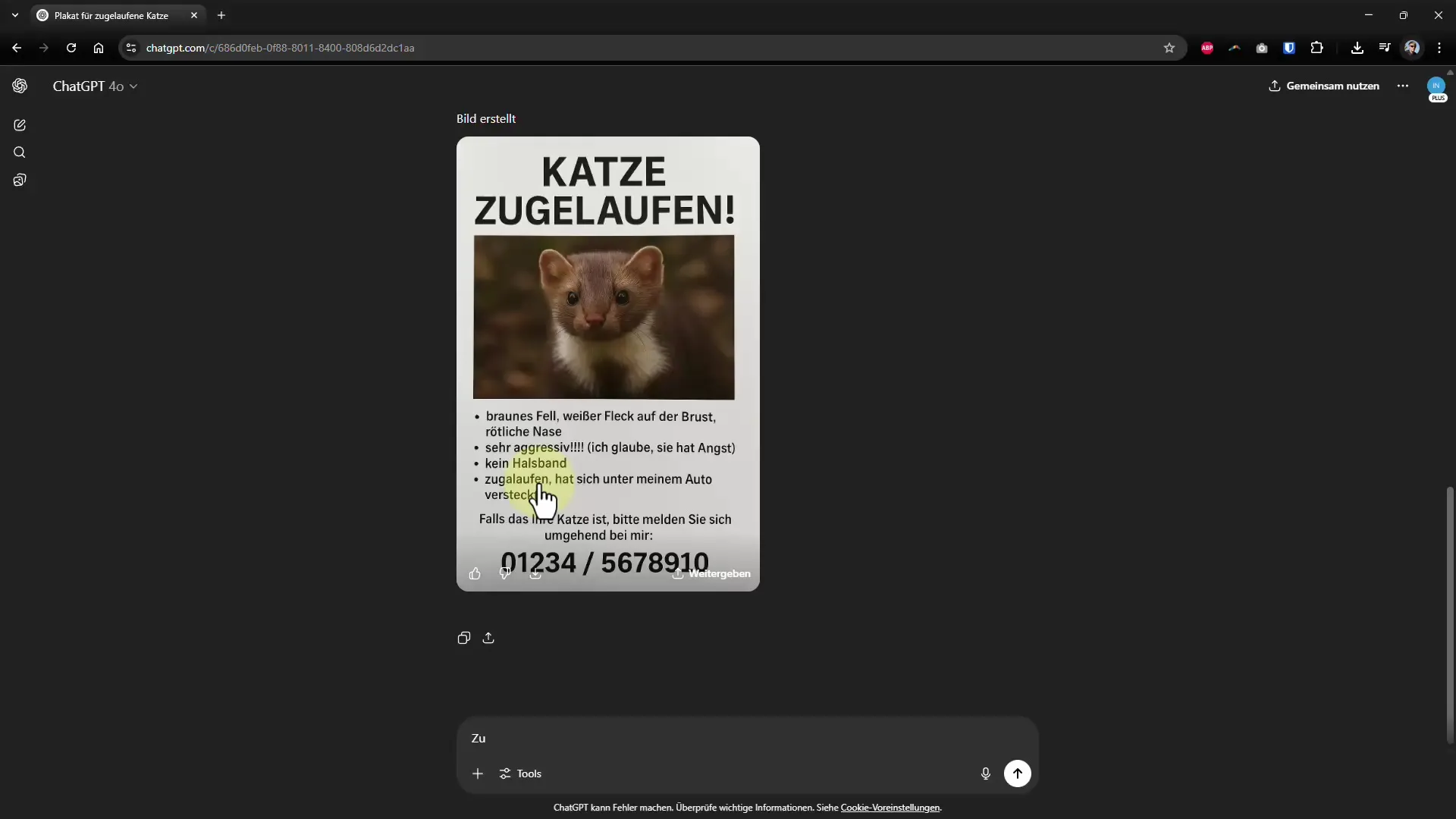The image size is (1456, 819).
Task: Click the Bild erstellt text
Action: [x=486, y=118]
